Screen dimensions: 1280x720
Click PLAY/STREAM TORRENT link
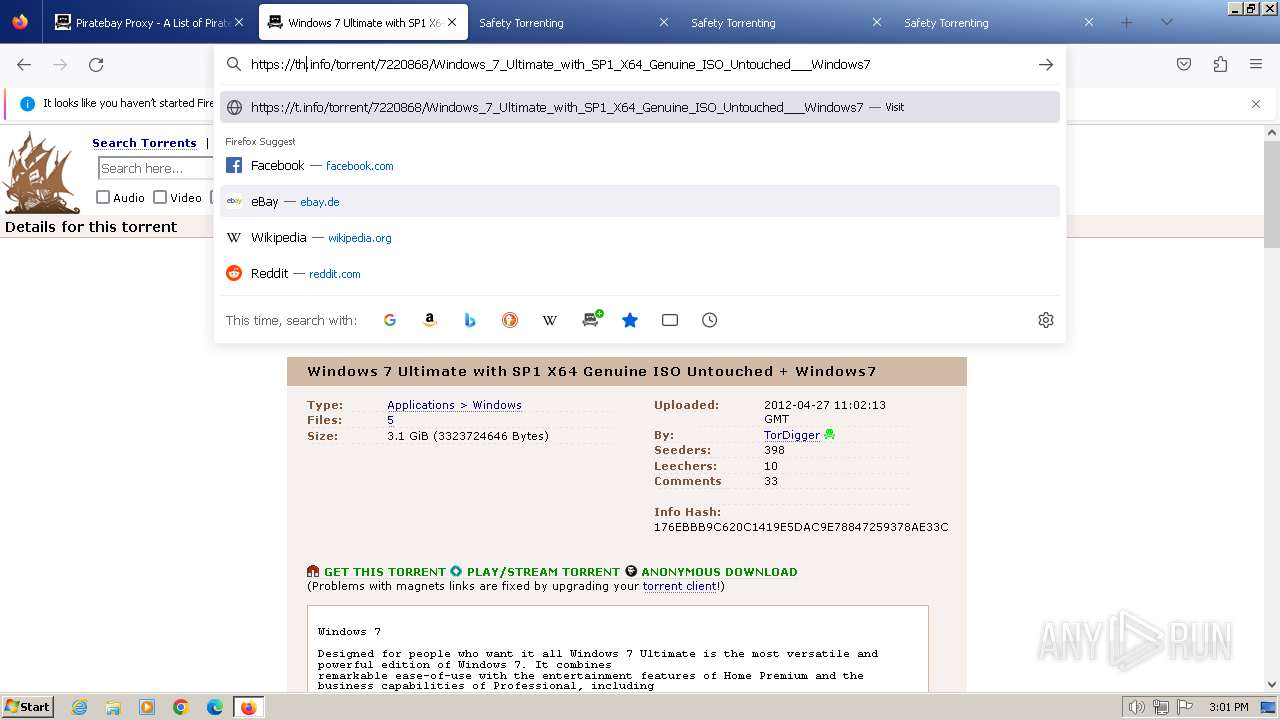click(x=543, y=572)
